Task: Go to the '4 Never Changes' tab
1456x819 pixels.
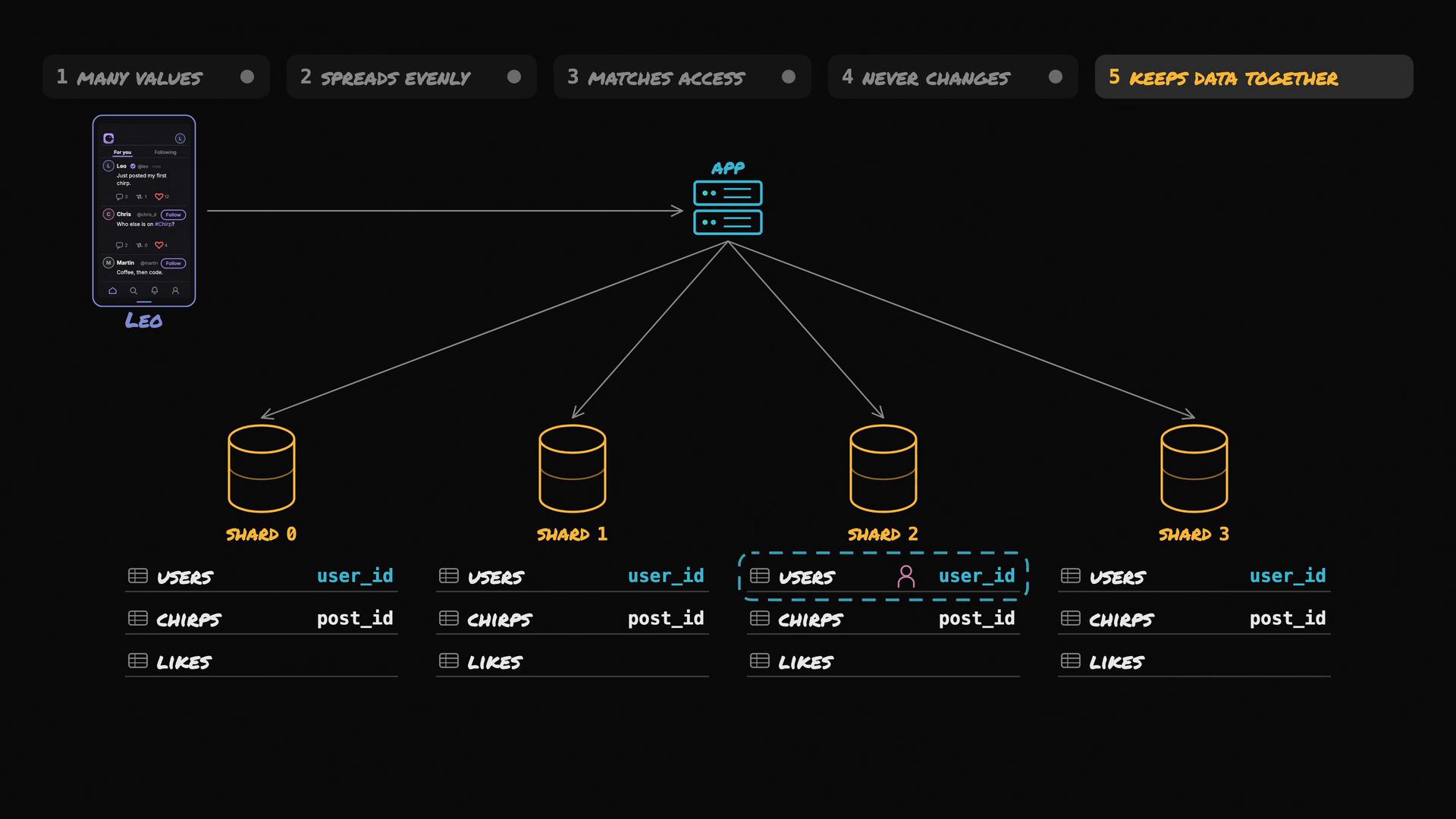Action: (x=953, y=77)
